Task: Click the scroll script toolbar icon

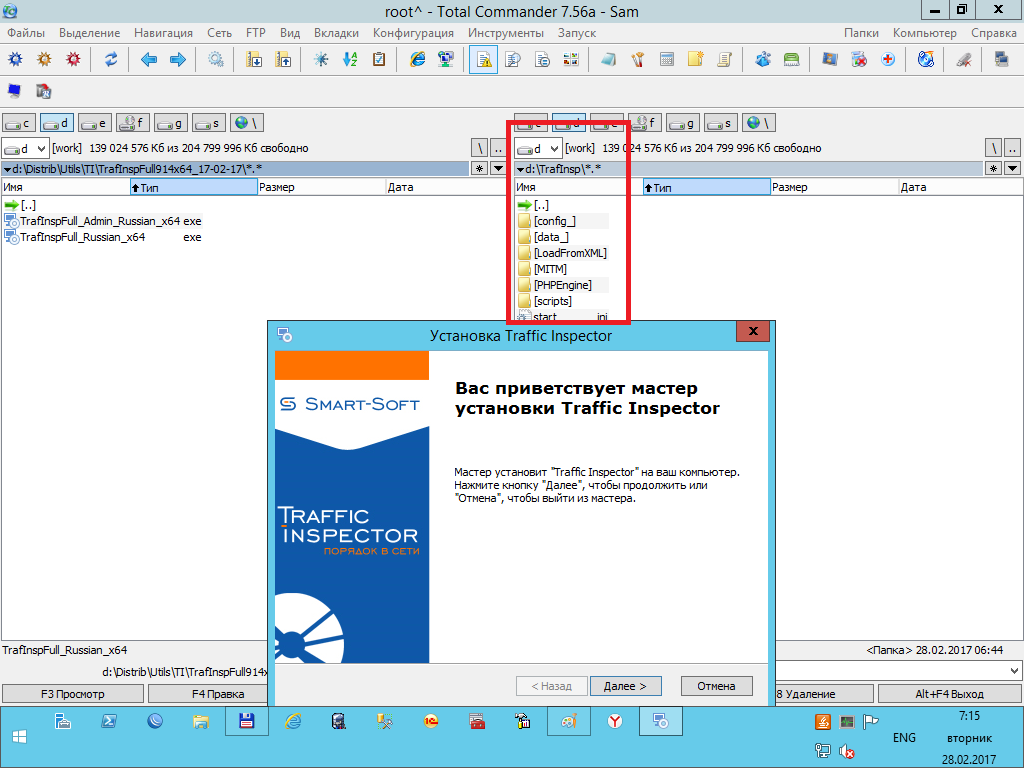Action: (724, 59)
